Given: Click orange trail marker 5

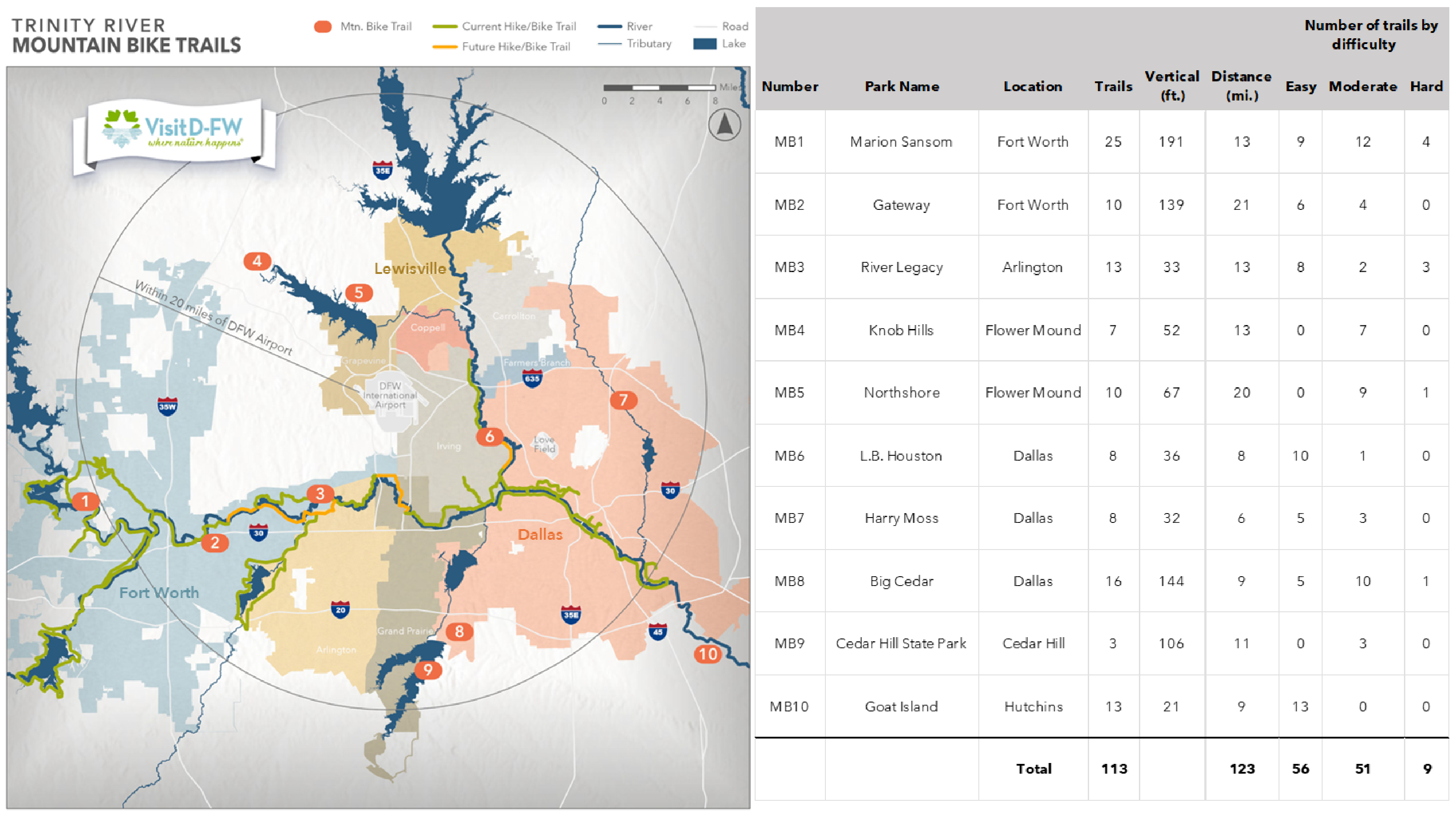Looking at the screenshot, I should click(x=359, y=293).
